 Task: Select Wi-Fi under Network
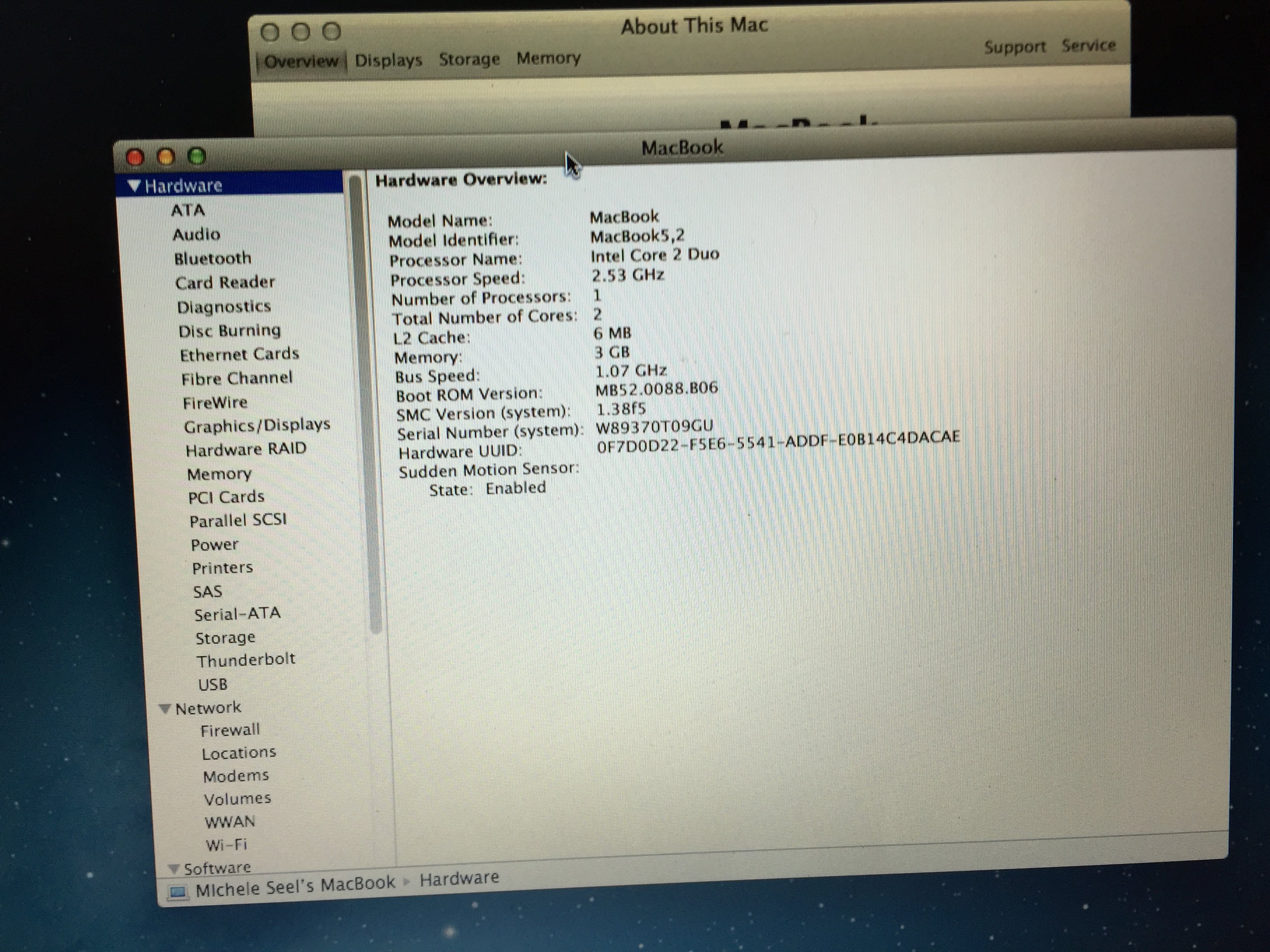tap(226, 845)
